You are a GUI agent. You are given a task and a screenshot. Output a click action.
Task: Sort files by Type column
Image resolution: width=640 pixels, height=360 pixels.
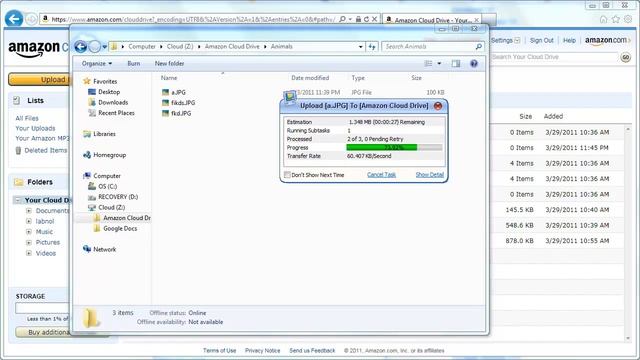[x=358, y=78]
